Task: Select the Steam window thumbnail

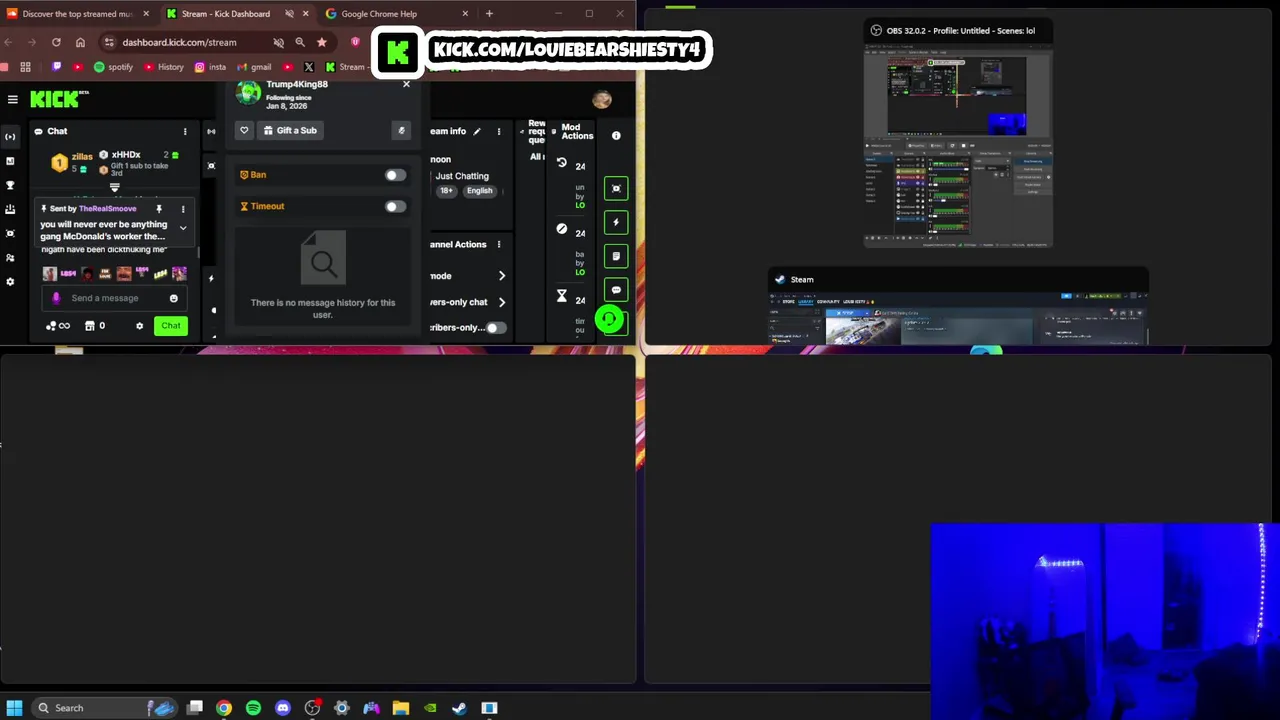Action: pyautogui.click(x=958, y=306)
